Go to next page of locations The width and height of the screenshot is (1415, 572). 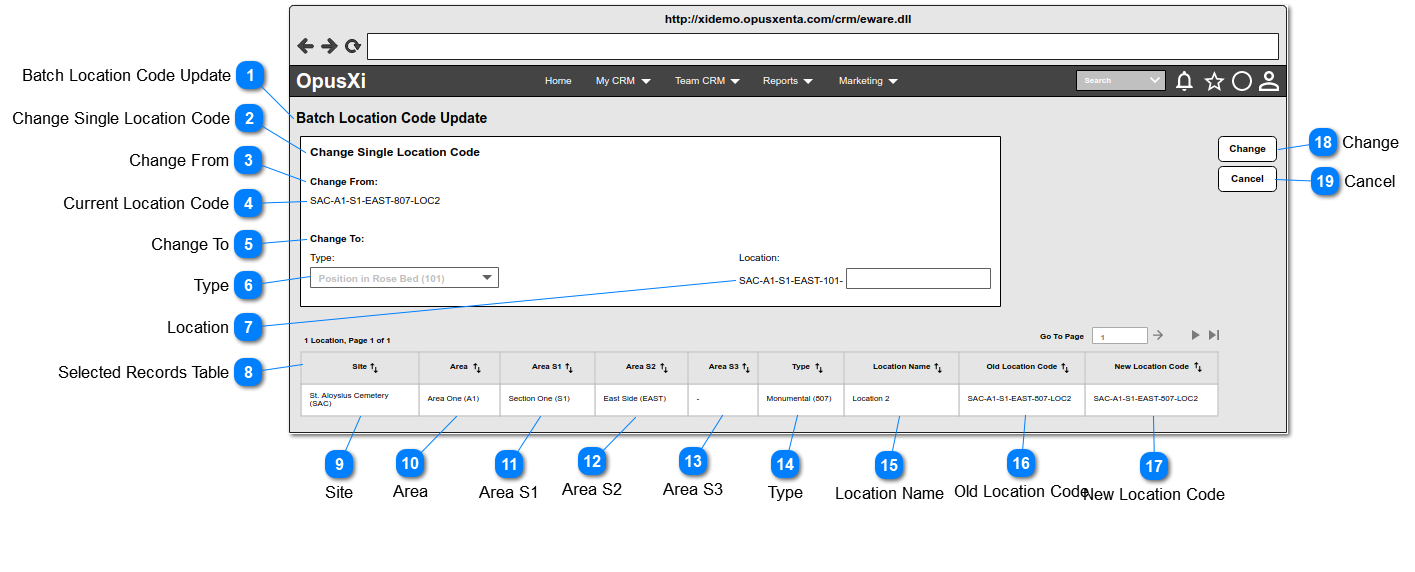[1195, 335]
